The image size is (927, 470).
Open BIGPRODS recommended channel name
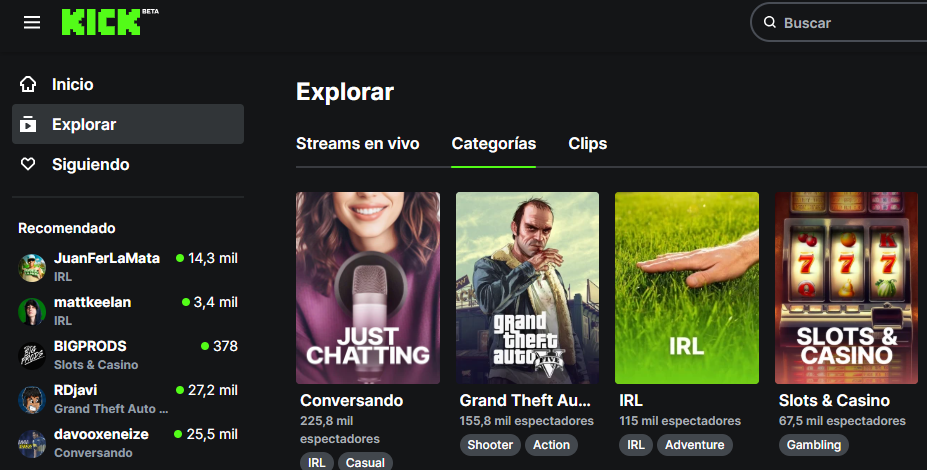click(90, 346)
